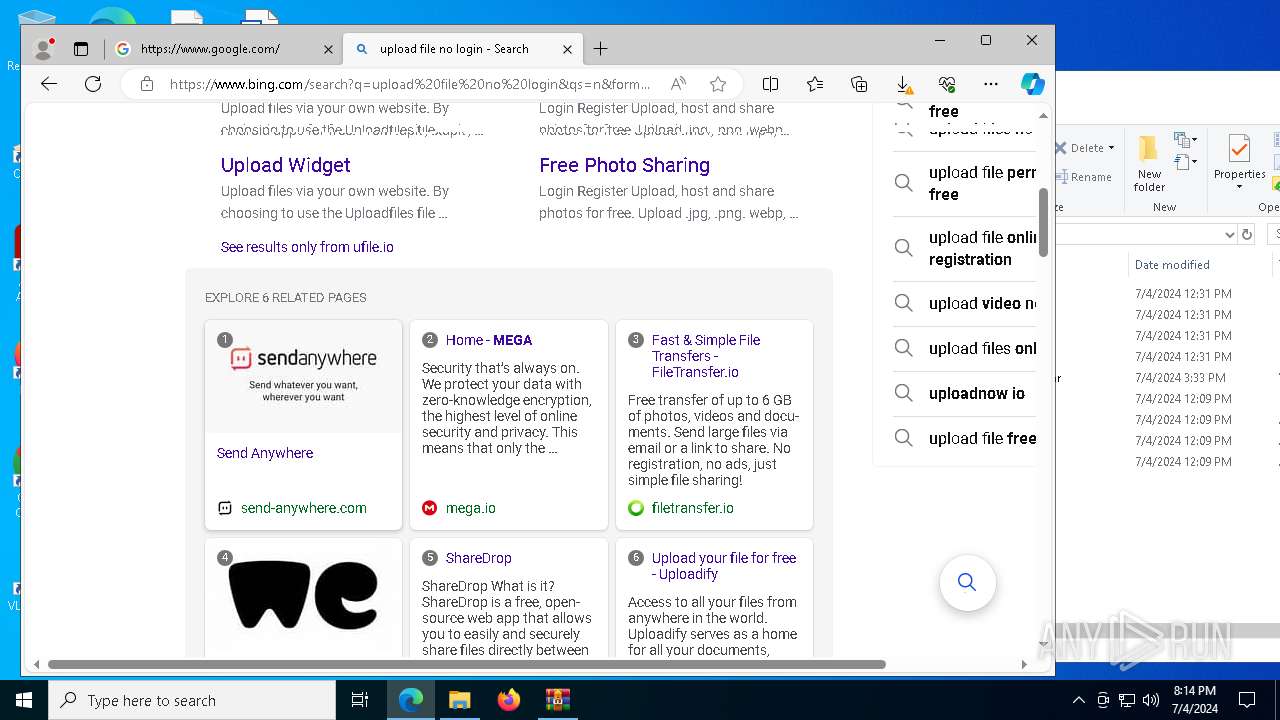
Task: Select the upload video suggestion
Action: [965, 303]
